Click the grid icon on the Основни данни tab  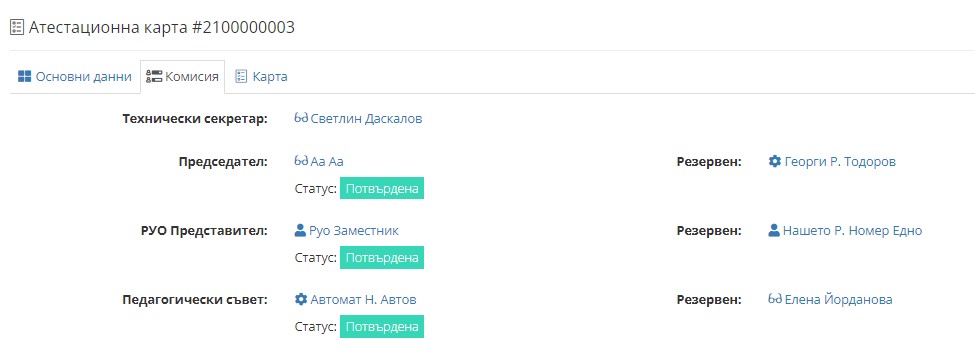pyautogui.click(x=24, y=77)
